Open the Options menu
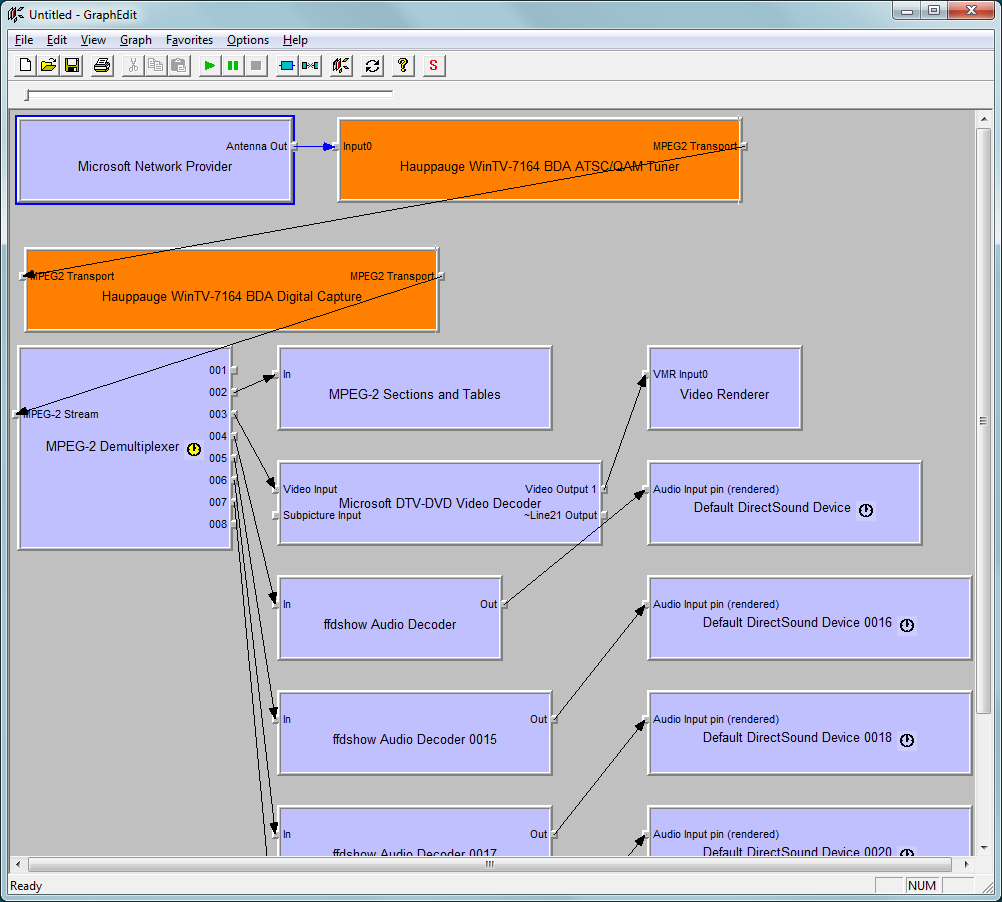This screenshot has width=1002, height=902. click(x=248, y=40)
